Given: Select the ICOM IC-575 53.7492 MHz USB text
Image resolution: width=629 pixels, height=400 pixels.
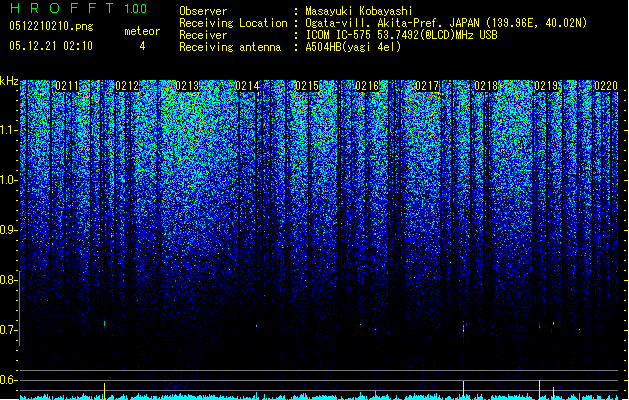Looking at the screenshot, I should pos(401,35).
